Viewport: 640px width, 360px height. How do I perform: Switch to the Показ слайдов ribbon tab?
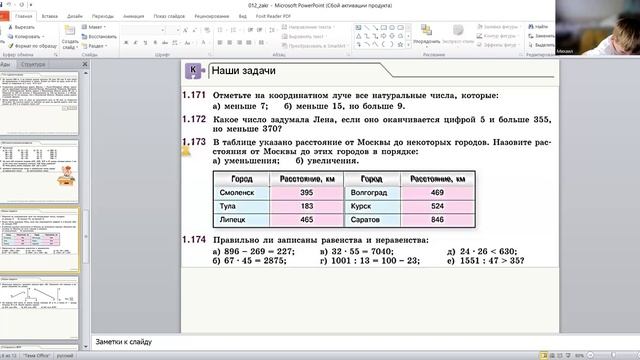(x=169, y=16)
